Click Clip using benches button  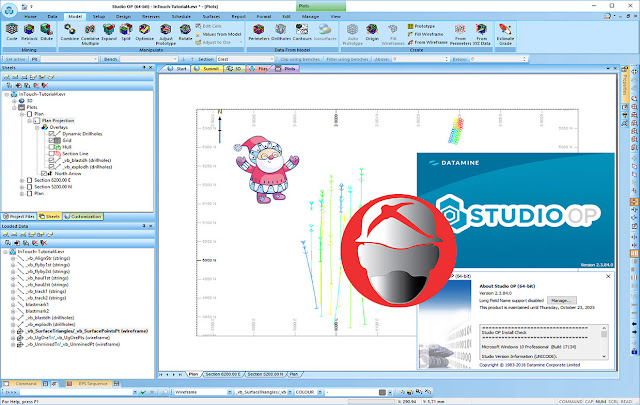click(300, 59)
